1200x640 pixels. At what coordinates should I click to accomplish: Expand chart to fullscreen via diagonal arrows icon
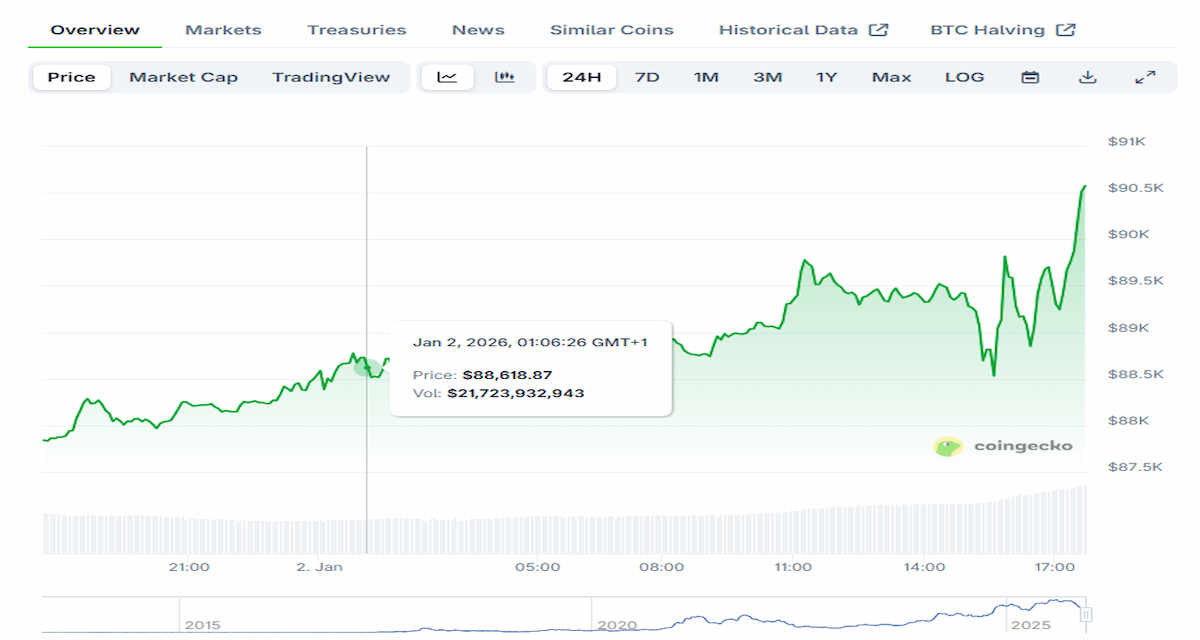point(1146,76)
